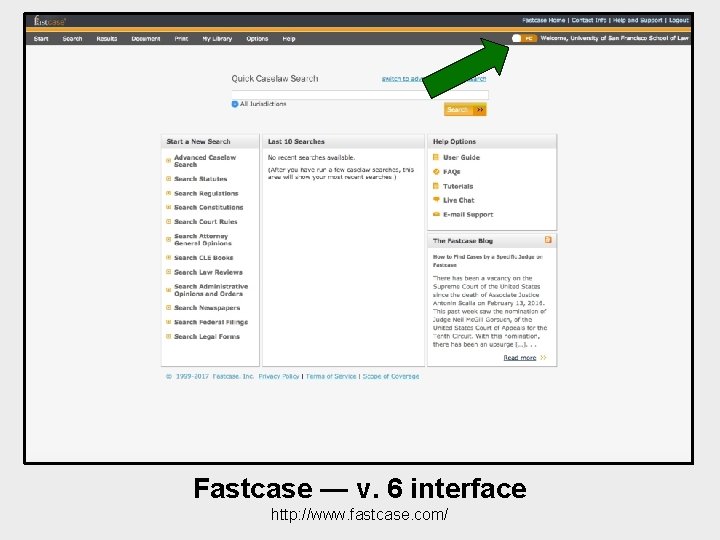Open the Start menu
The width and height of the screenshot is (720, 540).
click(41, 39)
